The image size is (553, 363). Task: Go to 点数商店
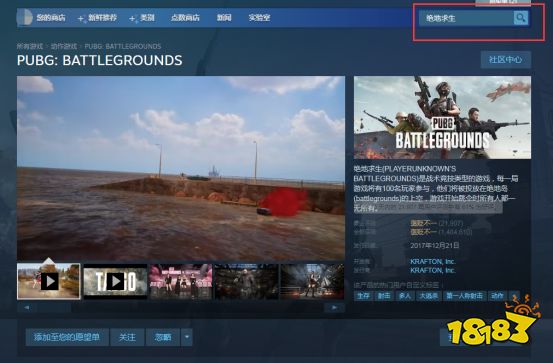[185, 18]
